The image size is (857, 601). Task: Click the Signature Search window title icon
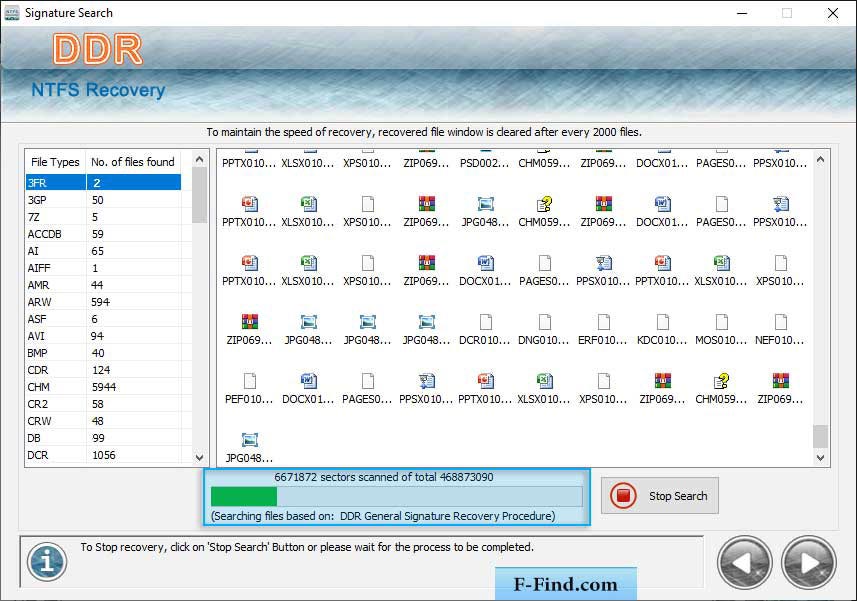point(11,13)
